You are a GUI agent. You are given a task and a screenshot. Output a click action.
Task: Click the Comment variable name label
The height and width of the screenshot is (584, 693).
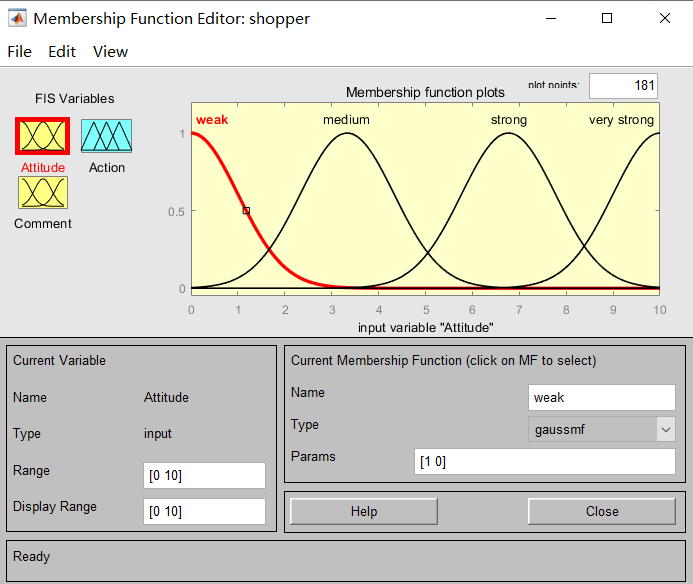pyautogui.click(x=43, y=224)
